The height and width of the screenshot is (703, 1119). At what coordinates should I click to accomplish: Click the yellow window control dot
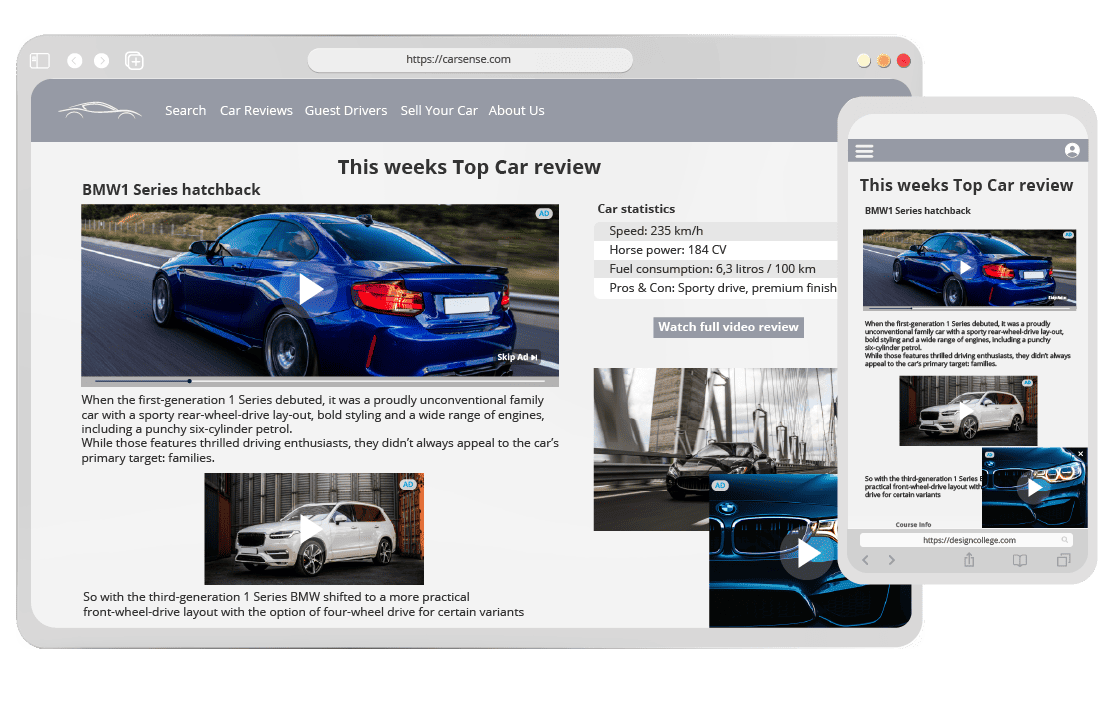coord(864,61)
